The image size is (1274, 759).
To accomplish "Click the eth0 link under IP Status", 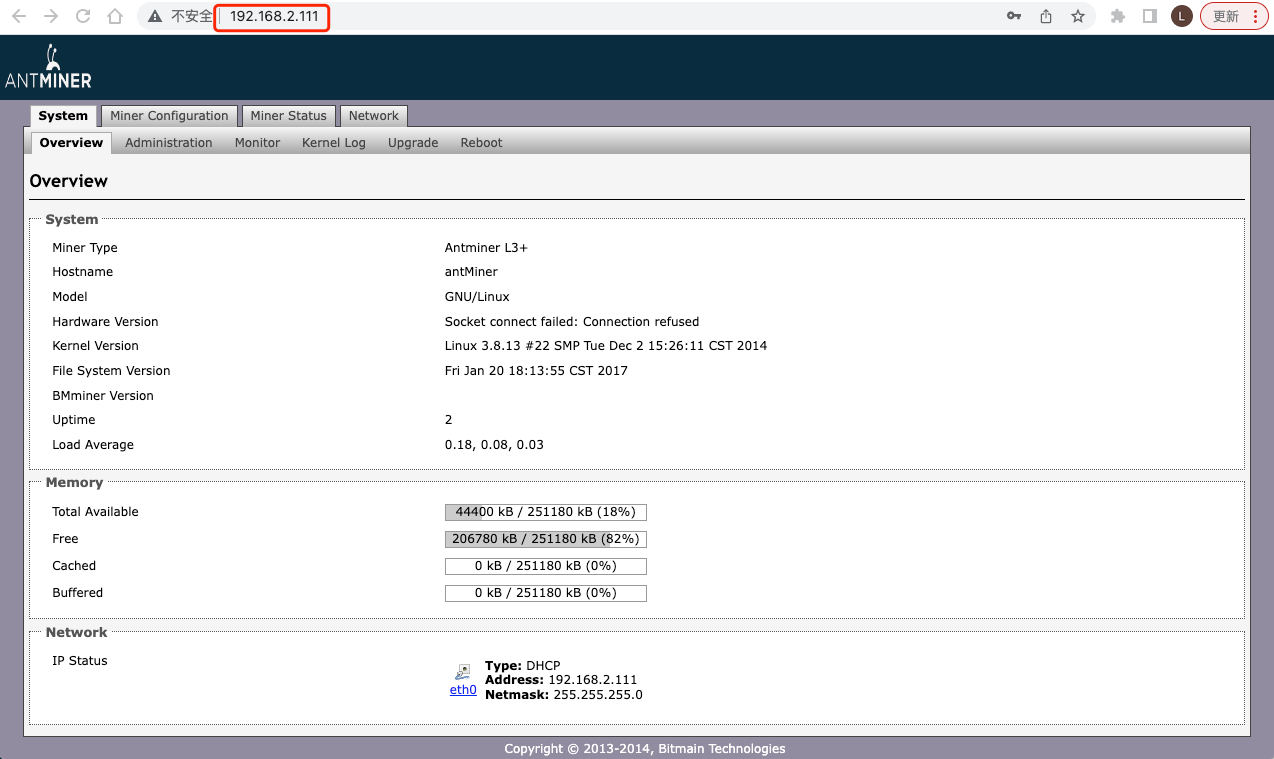I will [x=462, y=690].
